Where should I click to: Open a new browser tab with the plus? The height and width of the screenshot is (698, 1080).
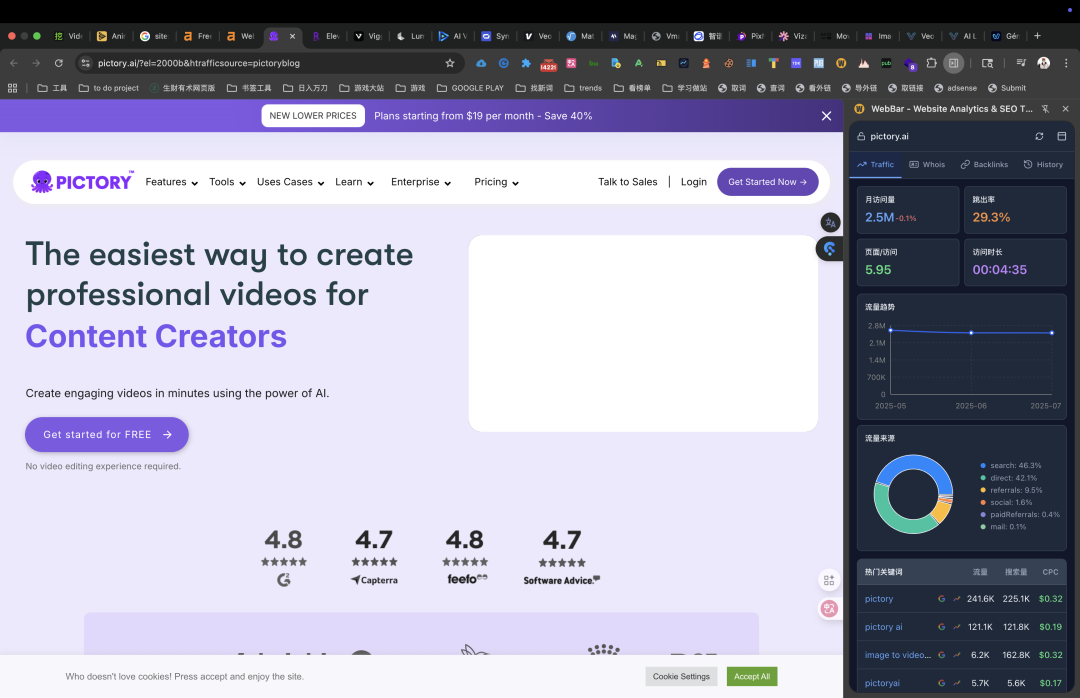(x=1037, y=36)
